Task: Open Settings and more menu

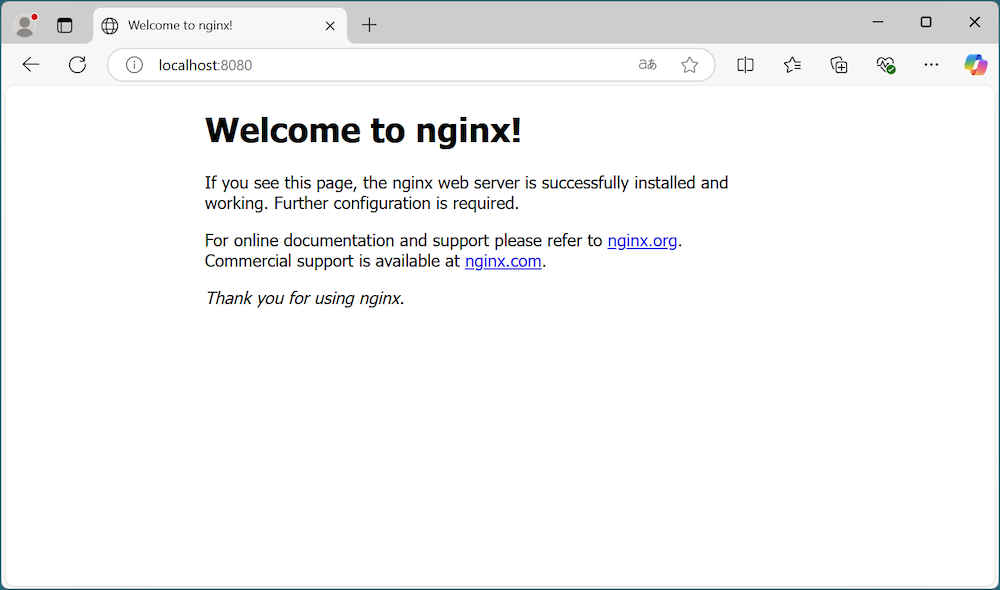Action: 931,64
